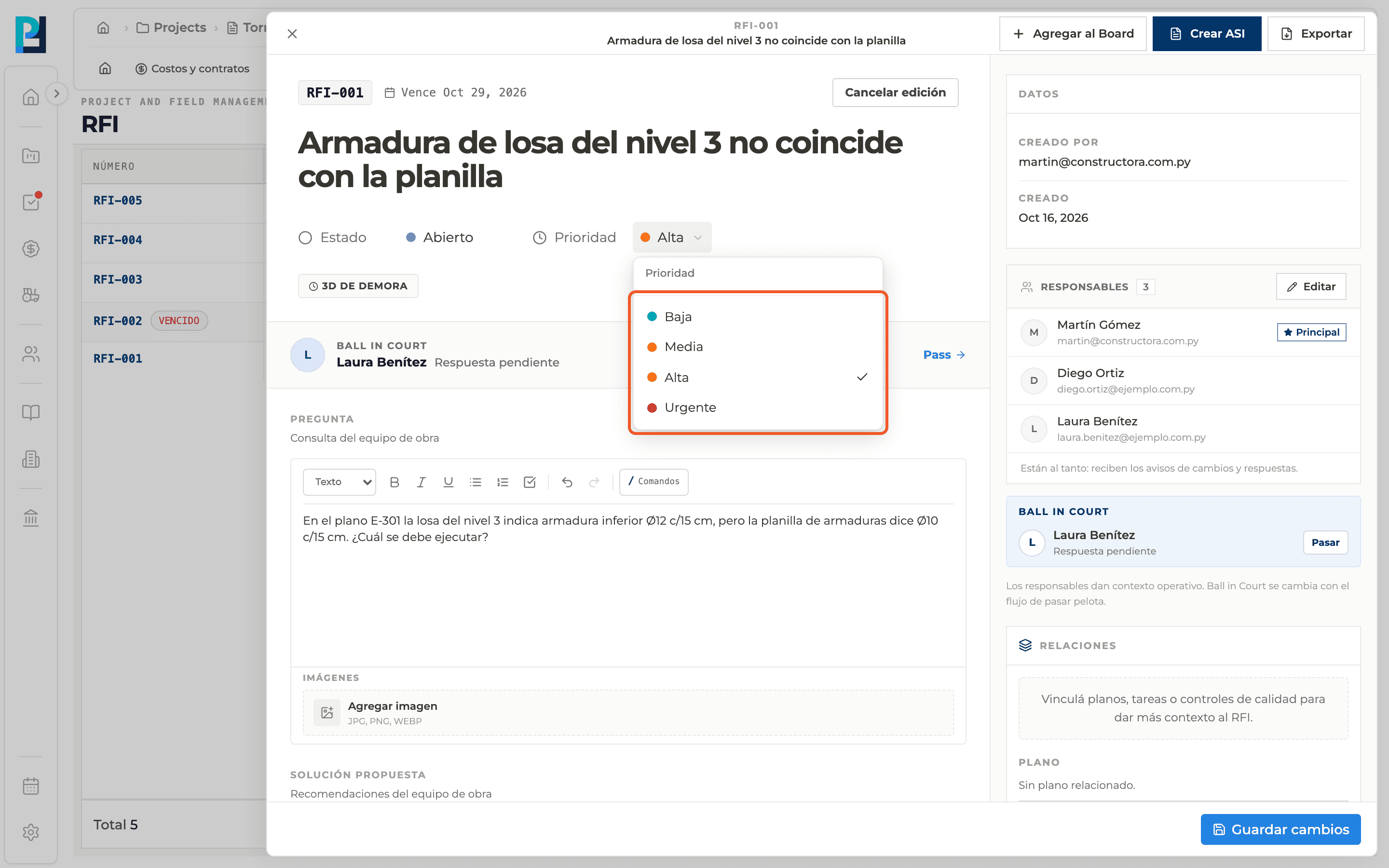Open the bank building icon in sidebar
This screenshot has width=1389, height=868.
click(31, 518)
